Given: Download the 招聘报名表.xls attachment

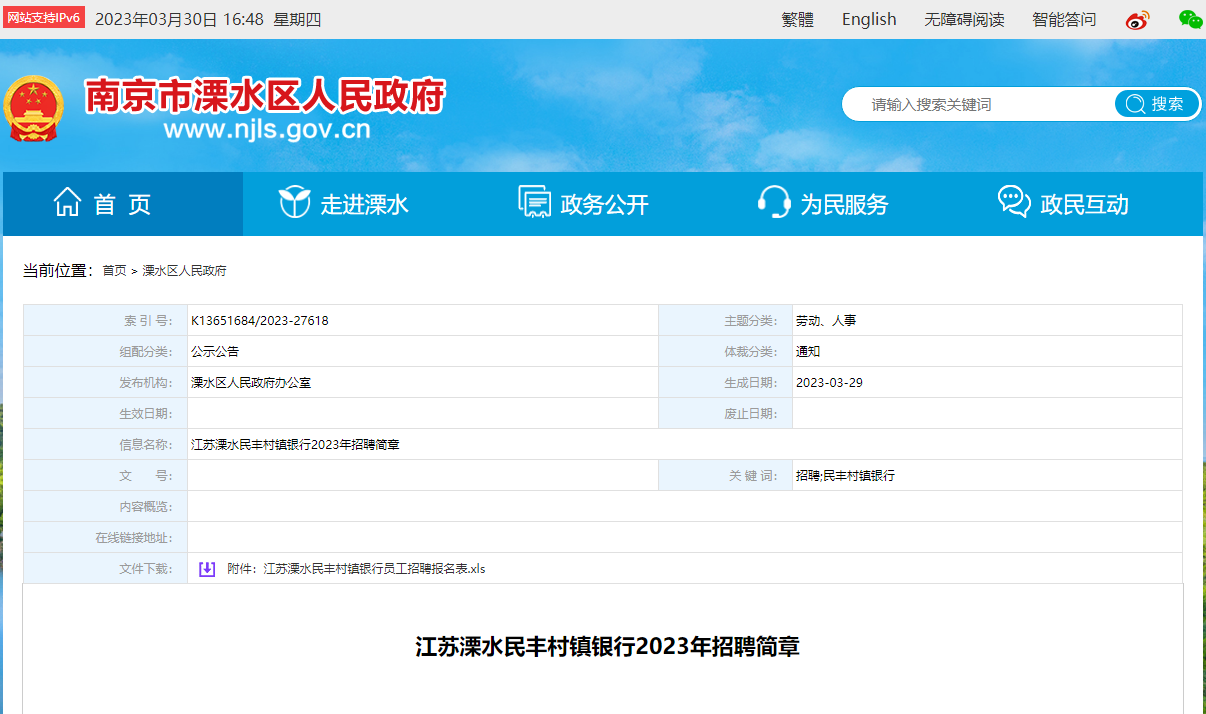Looking at the screenshot, I should coord(356,569).
